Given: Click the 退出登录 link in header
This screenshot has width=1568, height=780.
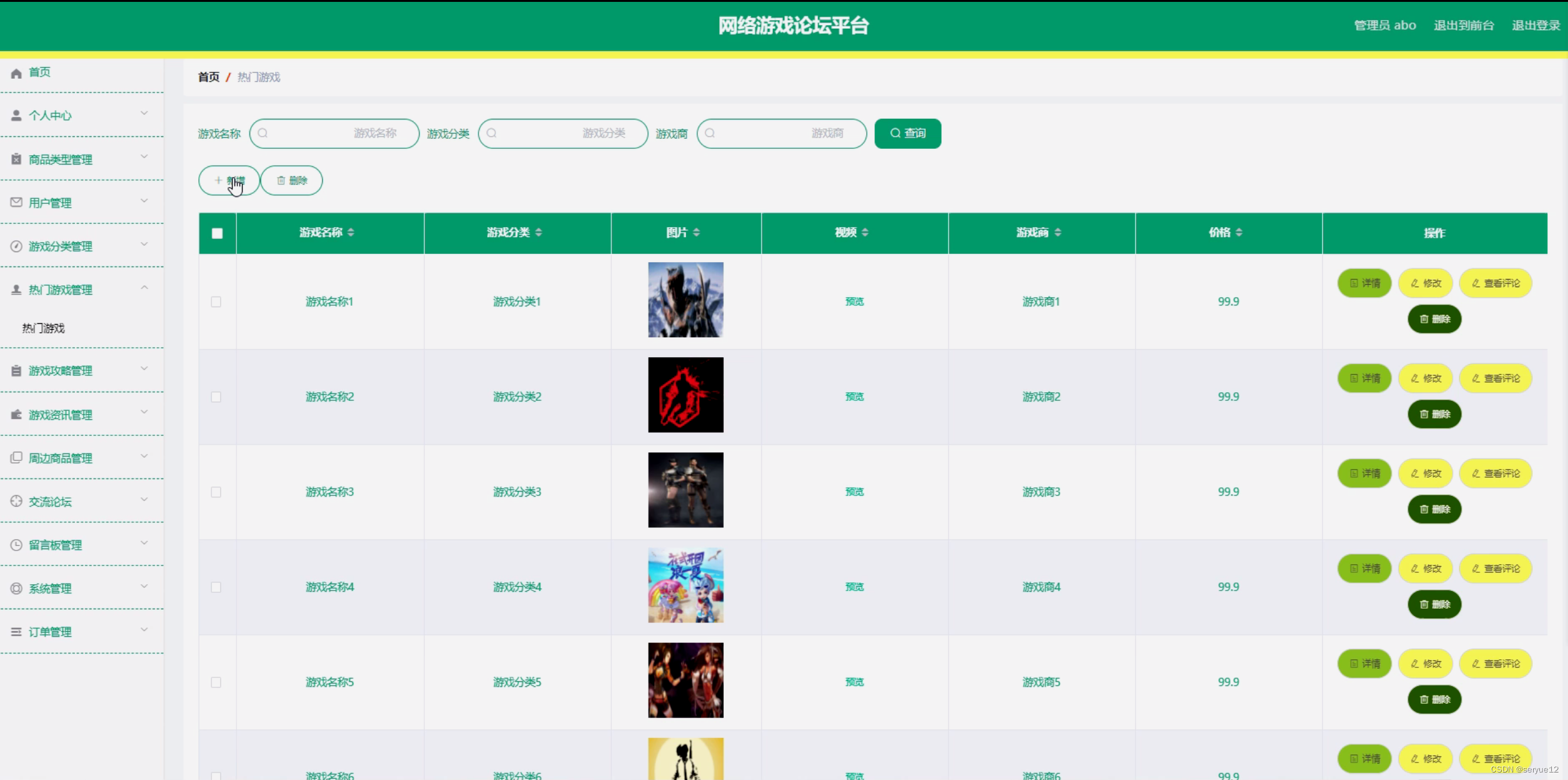Looking at the screenshot, I should tap(1535, 26).
